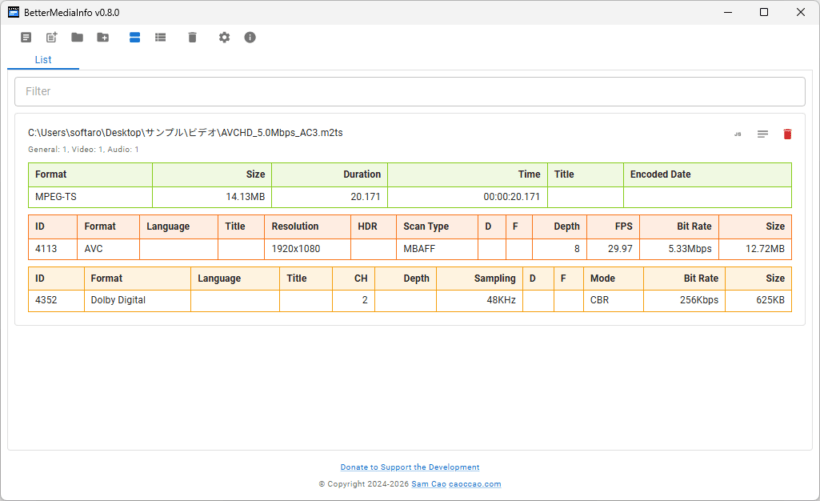Open a folder using the folder icon
Viewport: 820px width, 501px height.
pos(77,37)
